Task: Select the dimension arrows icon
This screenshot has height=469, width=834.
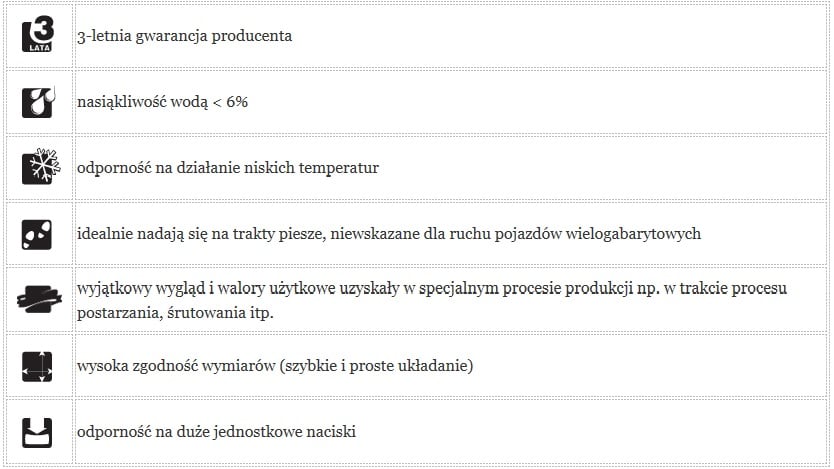Action: 37,366
